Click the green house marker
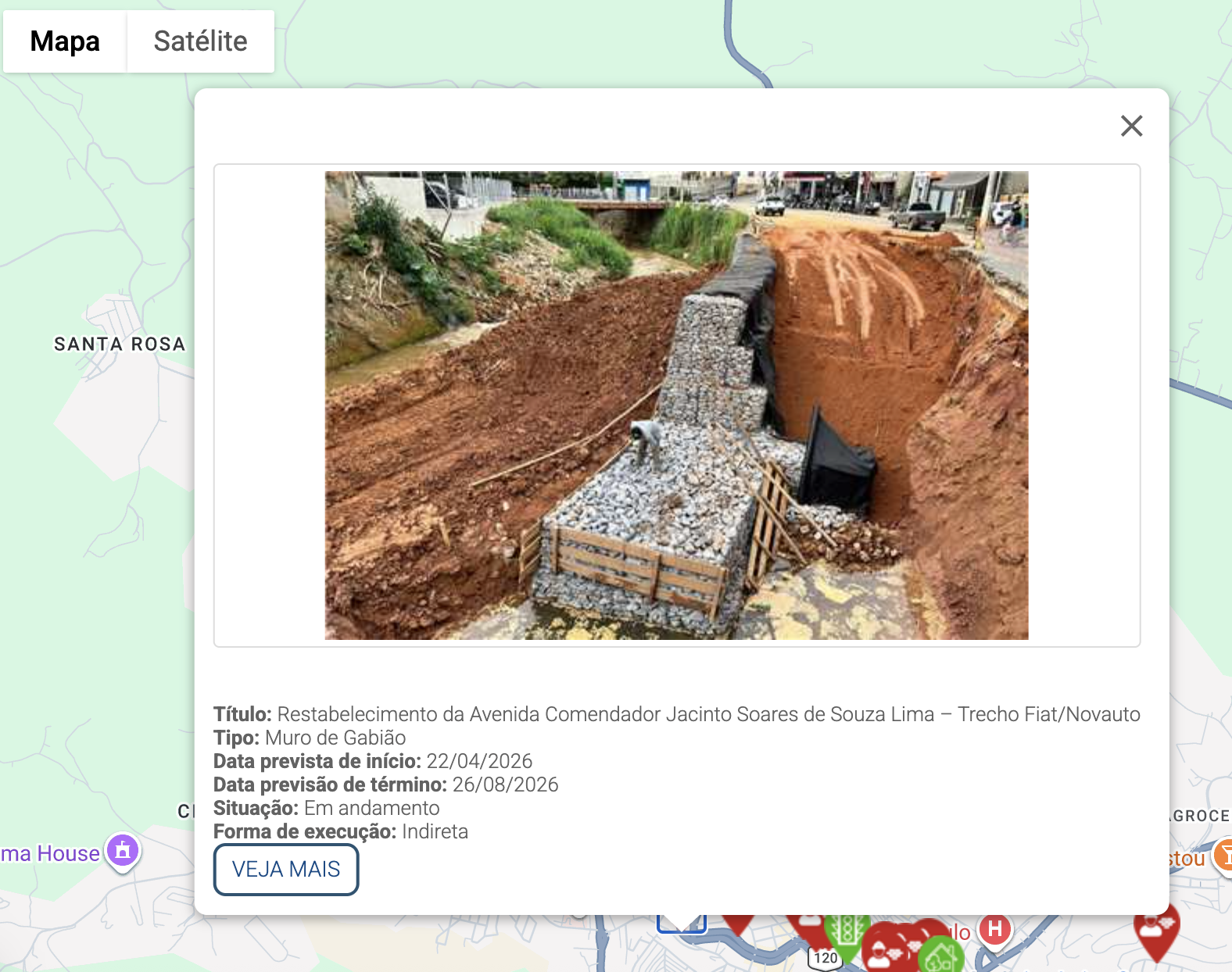Image resolution: width=1232 pixels, height=972 pixels. pyautogui.click(x=940, y=956)
